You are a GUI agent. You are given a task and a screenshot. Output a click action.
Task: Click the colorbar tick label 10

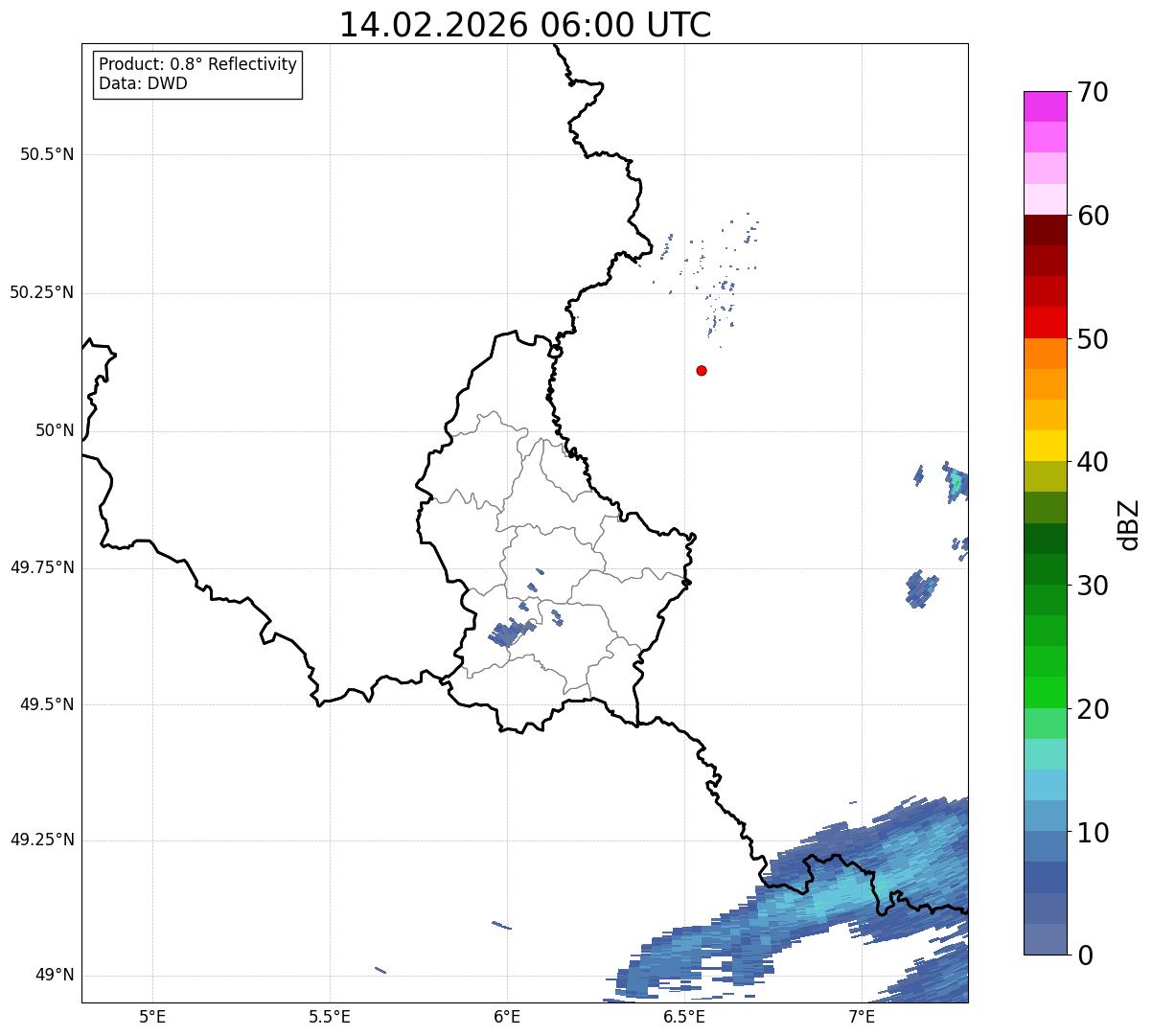coord(1093,833)
